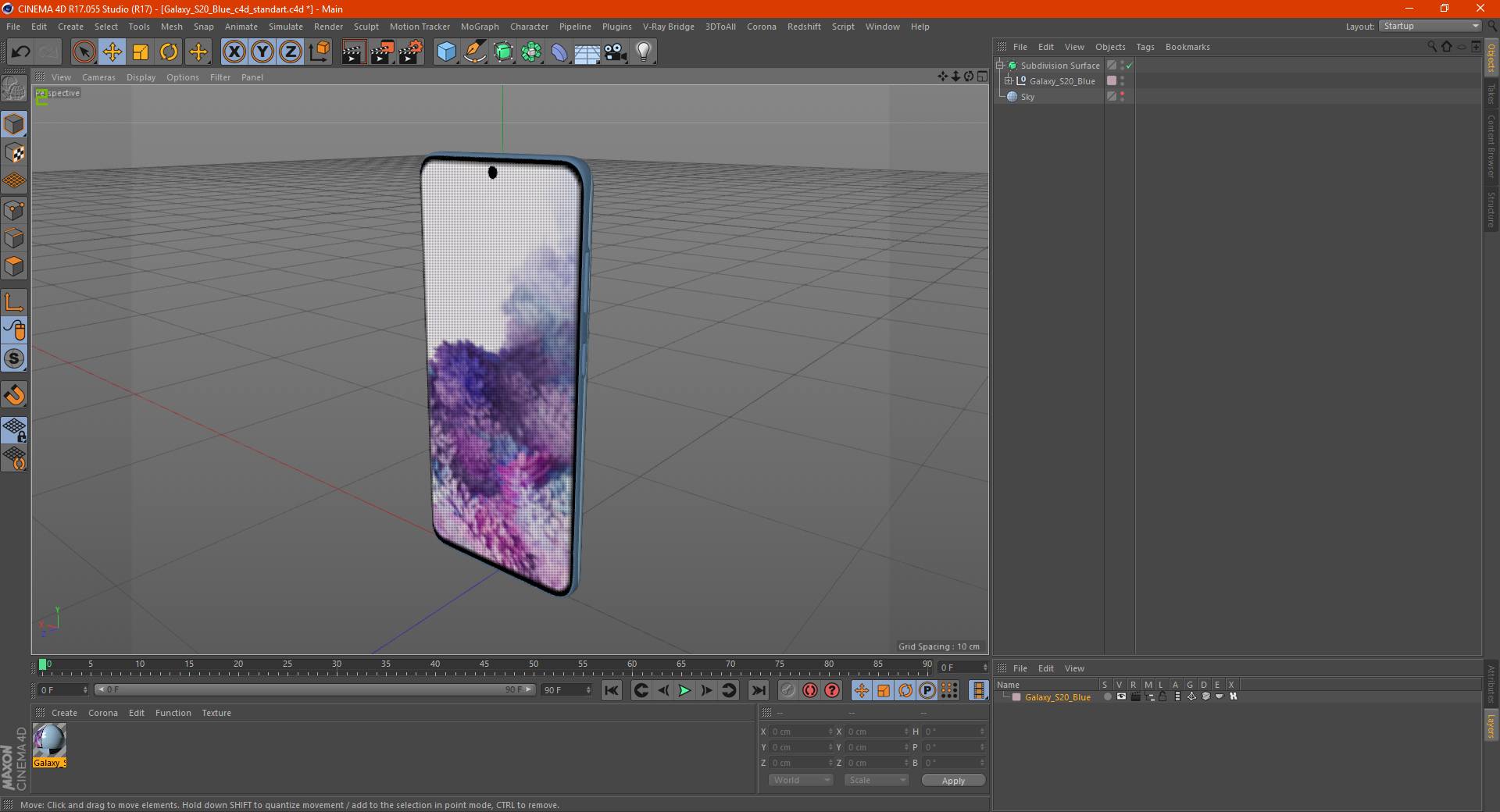
Task: Click frame 45 on the timeline ruler
Action: [x=484, y=665]
